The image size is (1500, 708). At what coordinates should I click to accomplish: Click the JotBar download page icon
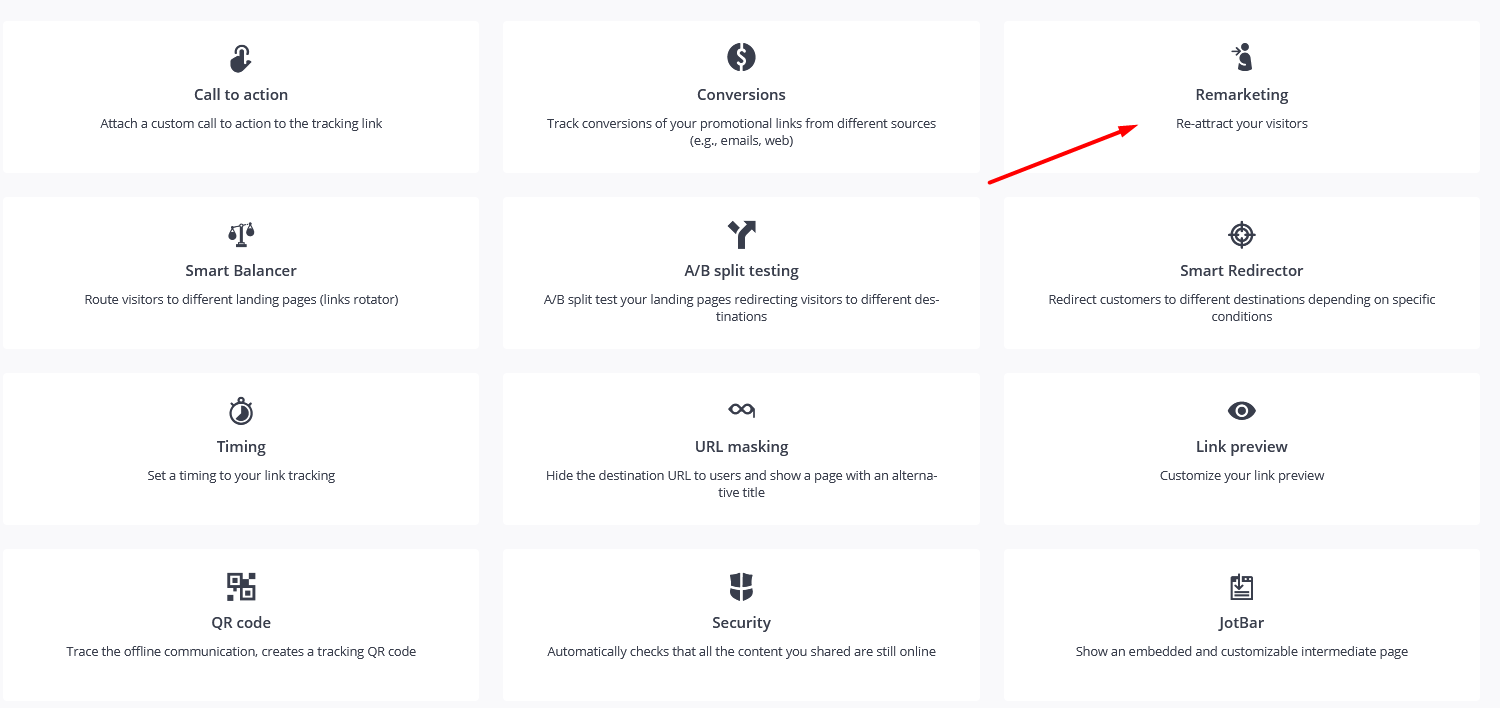click(1241, 587)
